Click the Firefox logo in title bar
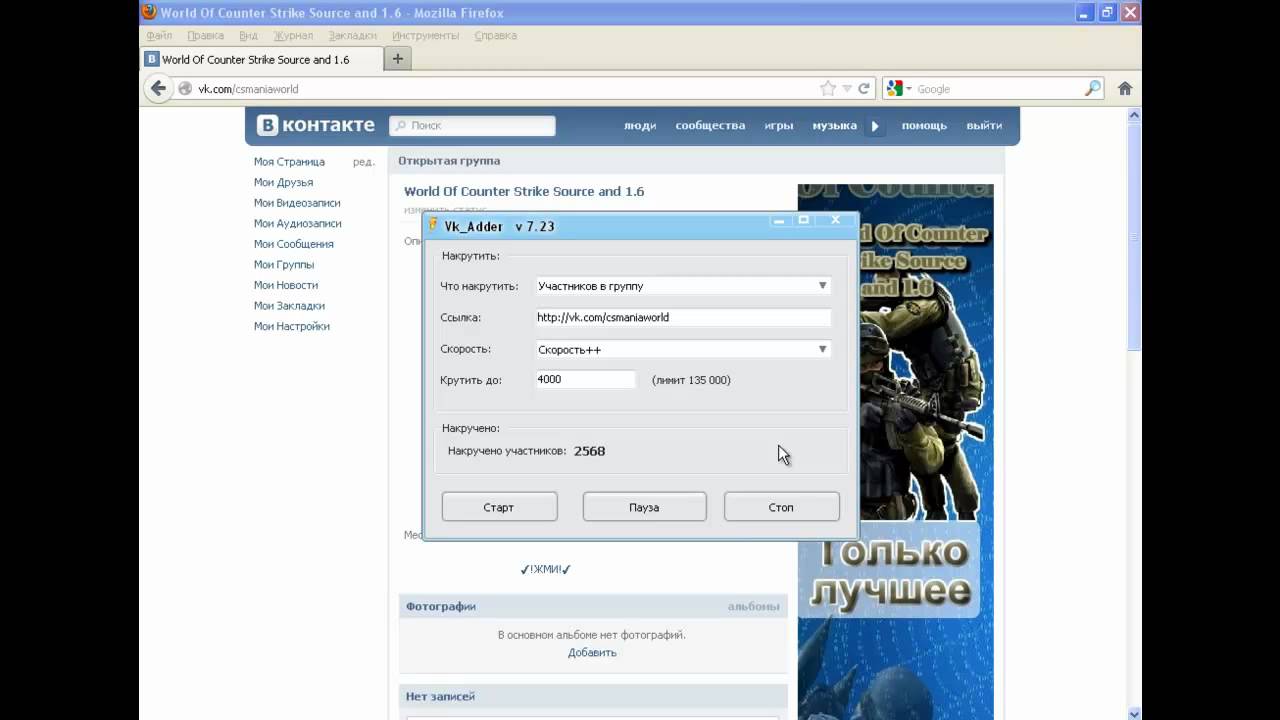Viewport: 1280px width, 720px height. tap(149, 12)
